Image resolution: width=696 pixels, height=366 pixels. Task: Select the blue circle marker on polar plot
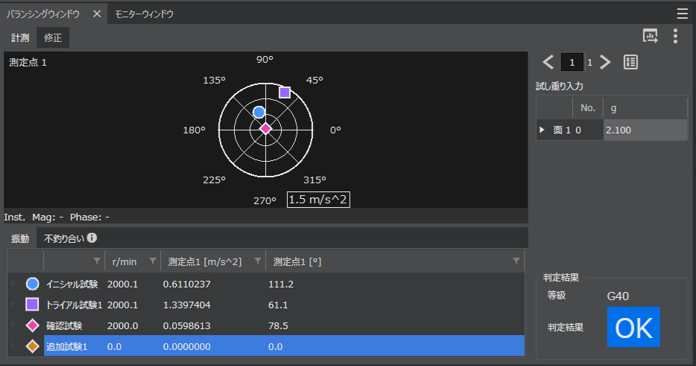coord(259,112)
